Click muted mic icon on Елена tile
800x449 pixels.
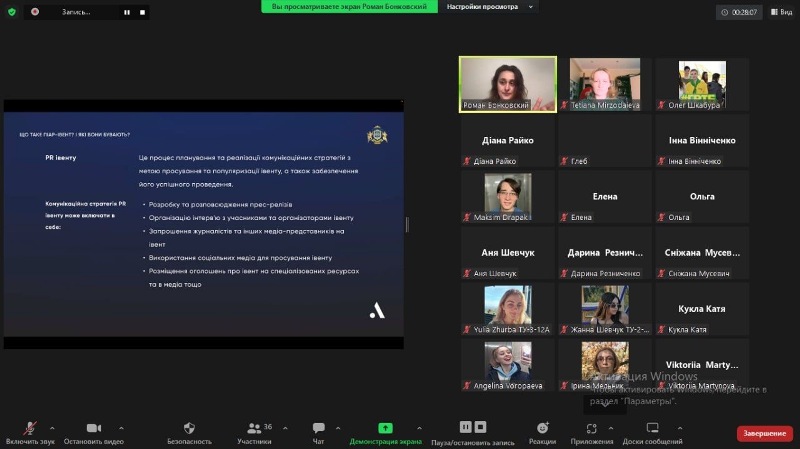point(564,217)
